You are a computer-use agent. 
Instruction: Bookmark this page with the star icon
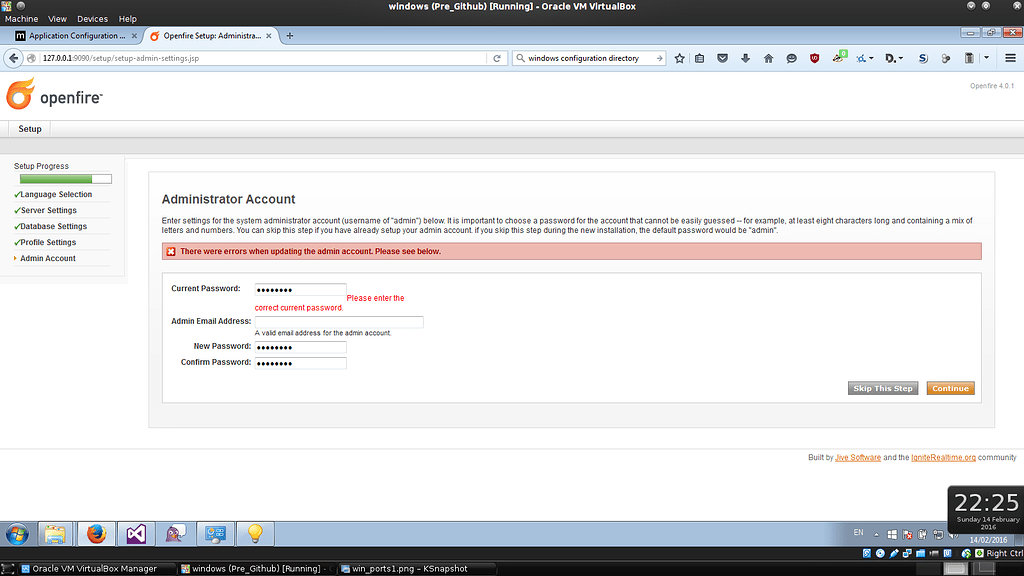click(x=679, y=58)
